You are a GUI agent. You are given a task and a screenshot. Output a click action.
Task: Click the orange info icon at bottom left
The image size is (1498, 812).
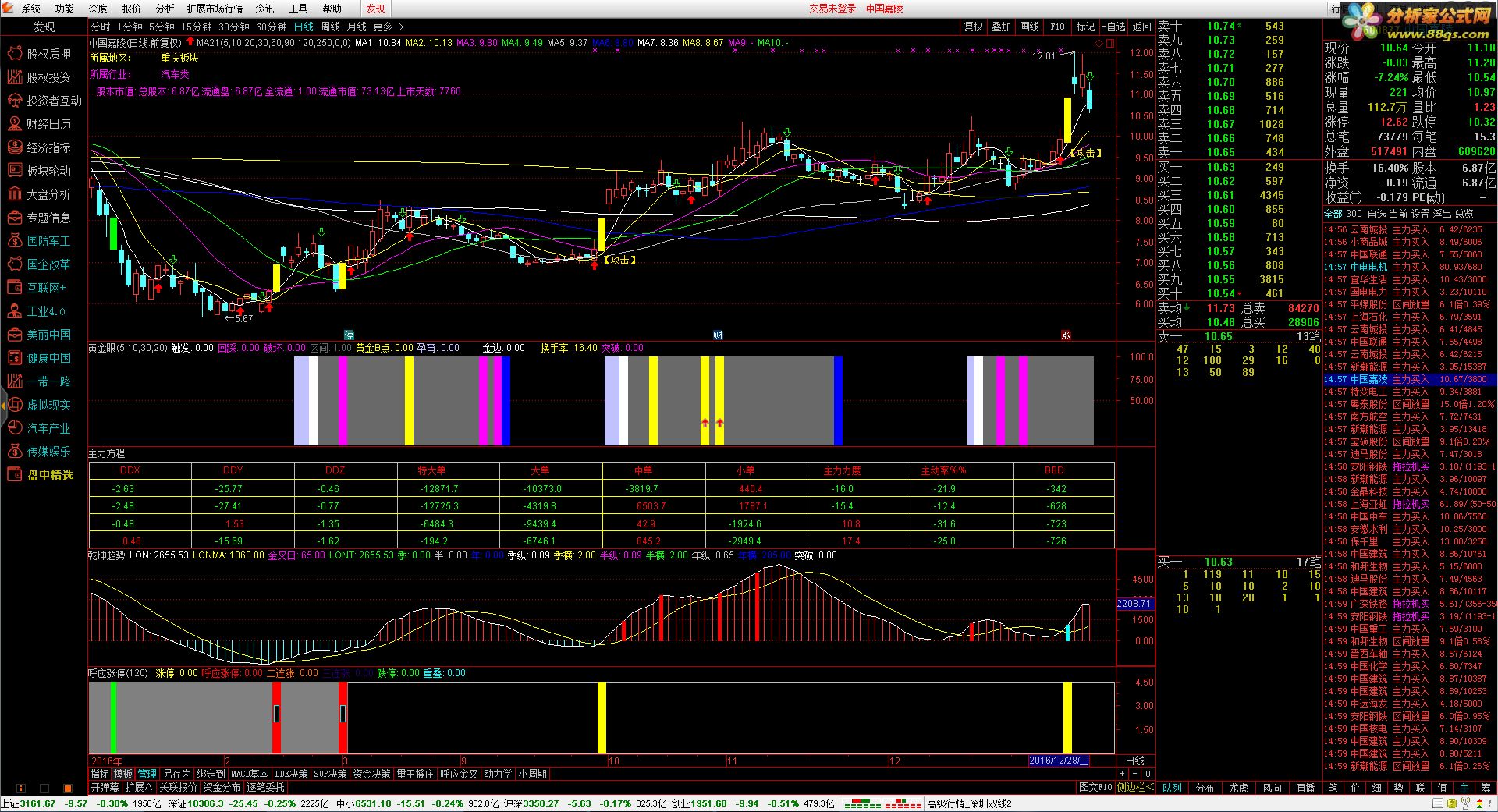click(x=21, y=788)
